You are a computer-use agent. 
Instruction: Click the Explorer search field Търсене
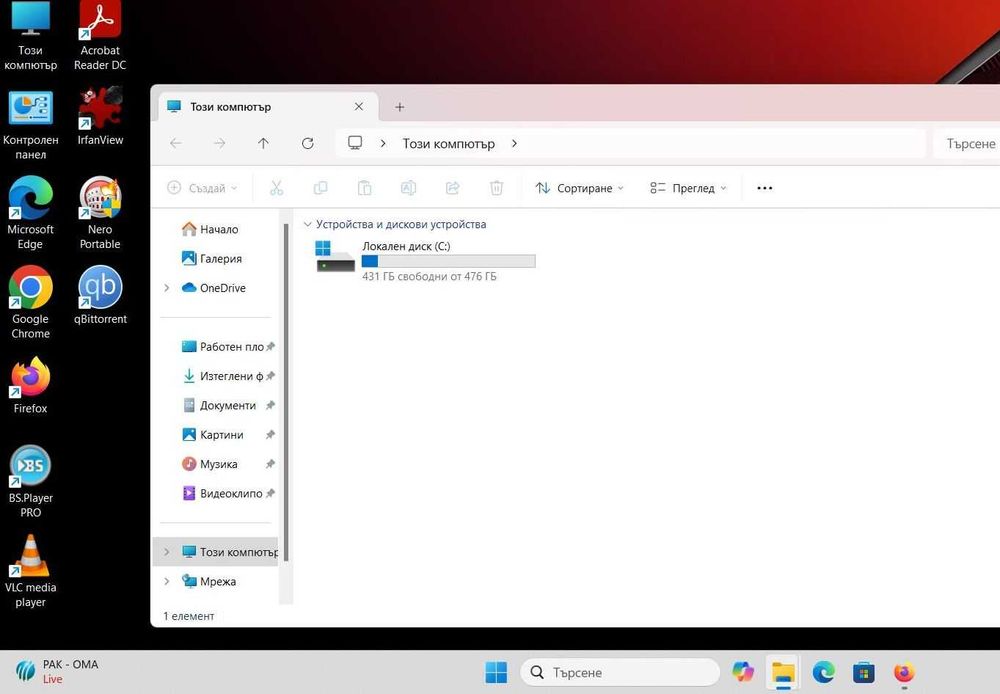(x=967, y=144)
